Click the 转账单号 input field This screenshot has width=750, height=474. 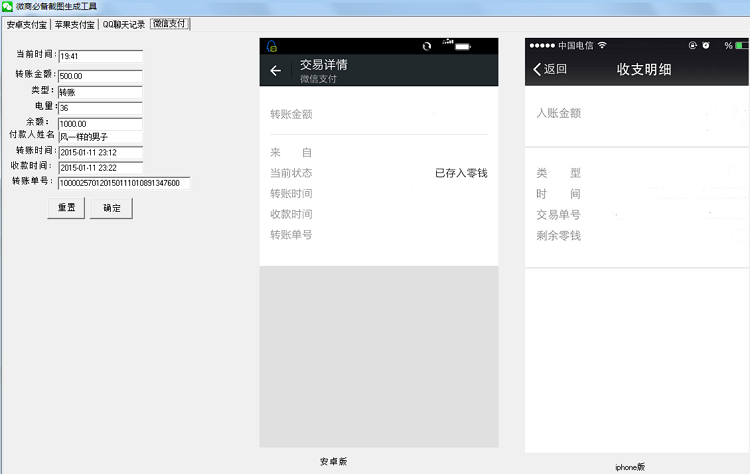pyautogui.click(x=124, y=183)
